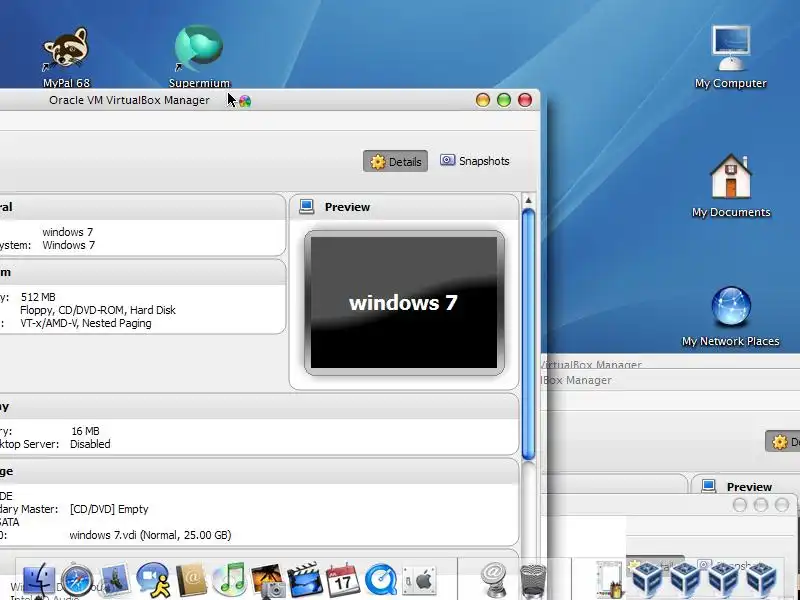The image size is (800, 600).
Task: Click the name value 'windows 7'
Action: coord(67,232)
